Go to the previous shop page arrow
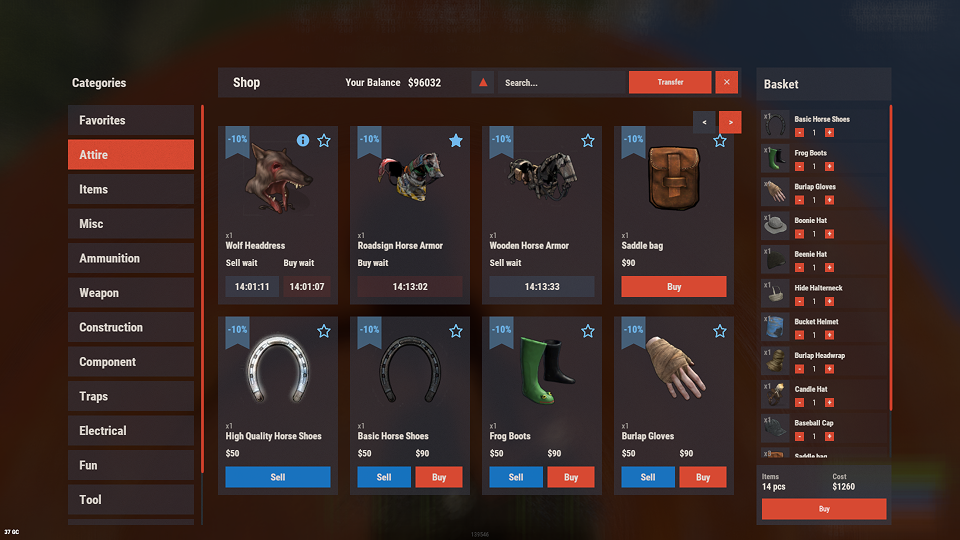960x540 pixels. click(x=704, y=122)
